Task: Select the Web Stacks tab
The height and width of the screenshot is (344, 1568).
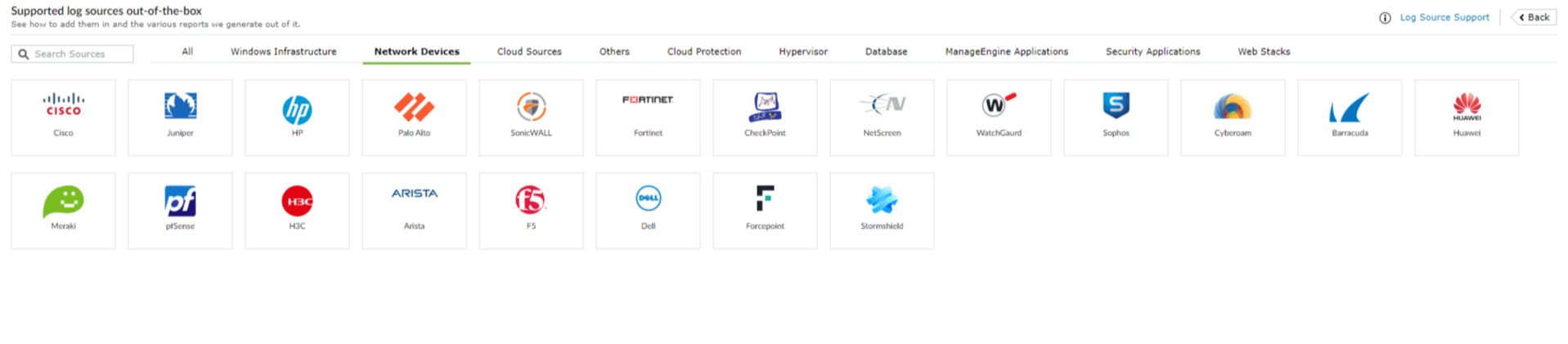Action: click(1264, 51)
